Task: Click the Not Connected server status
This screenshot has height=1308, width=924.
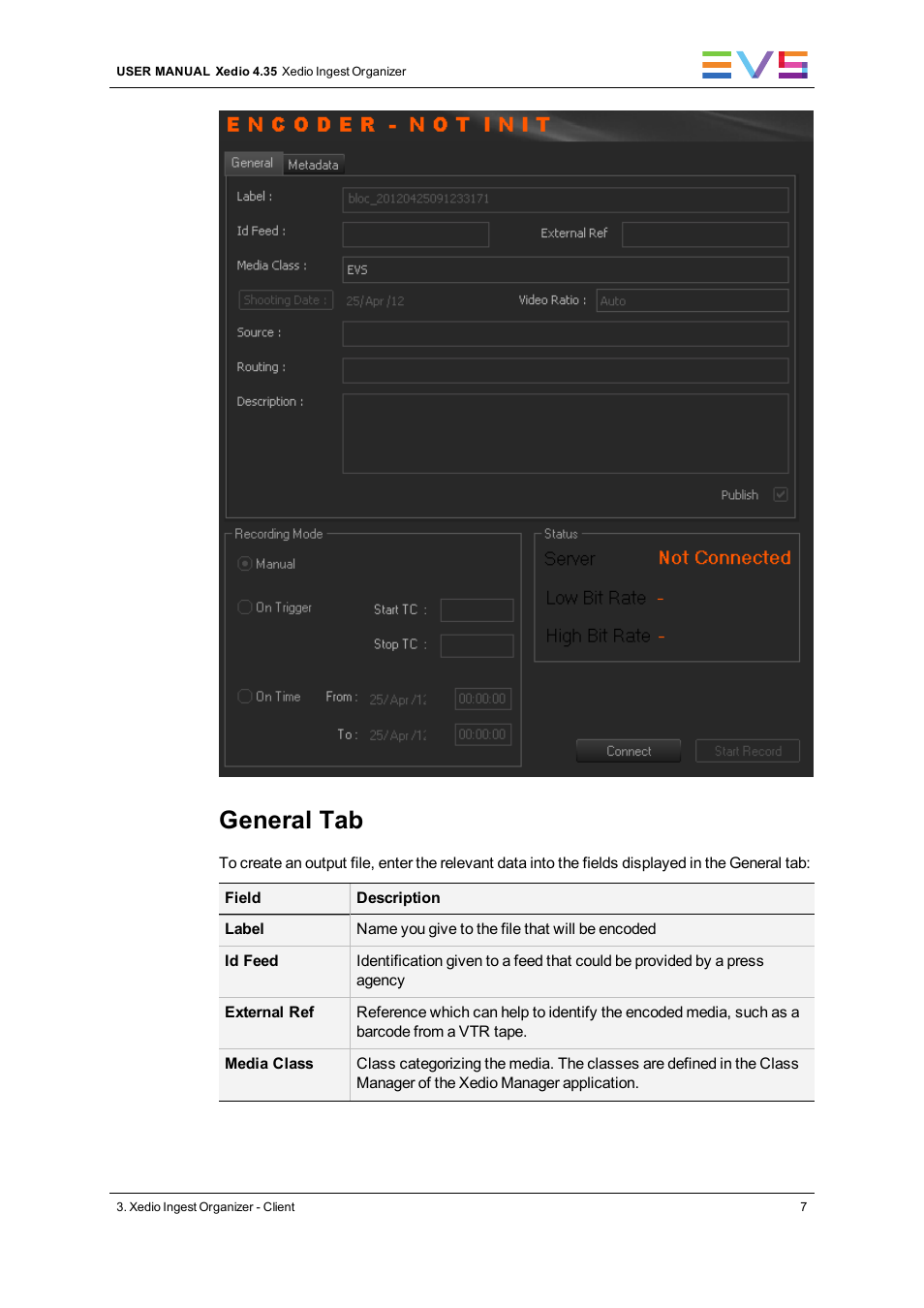Action: pos(724,558)
